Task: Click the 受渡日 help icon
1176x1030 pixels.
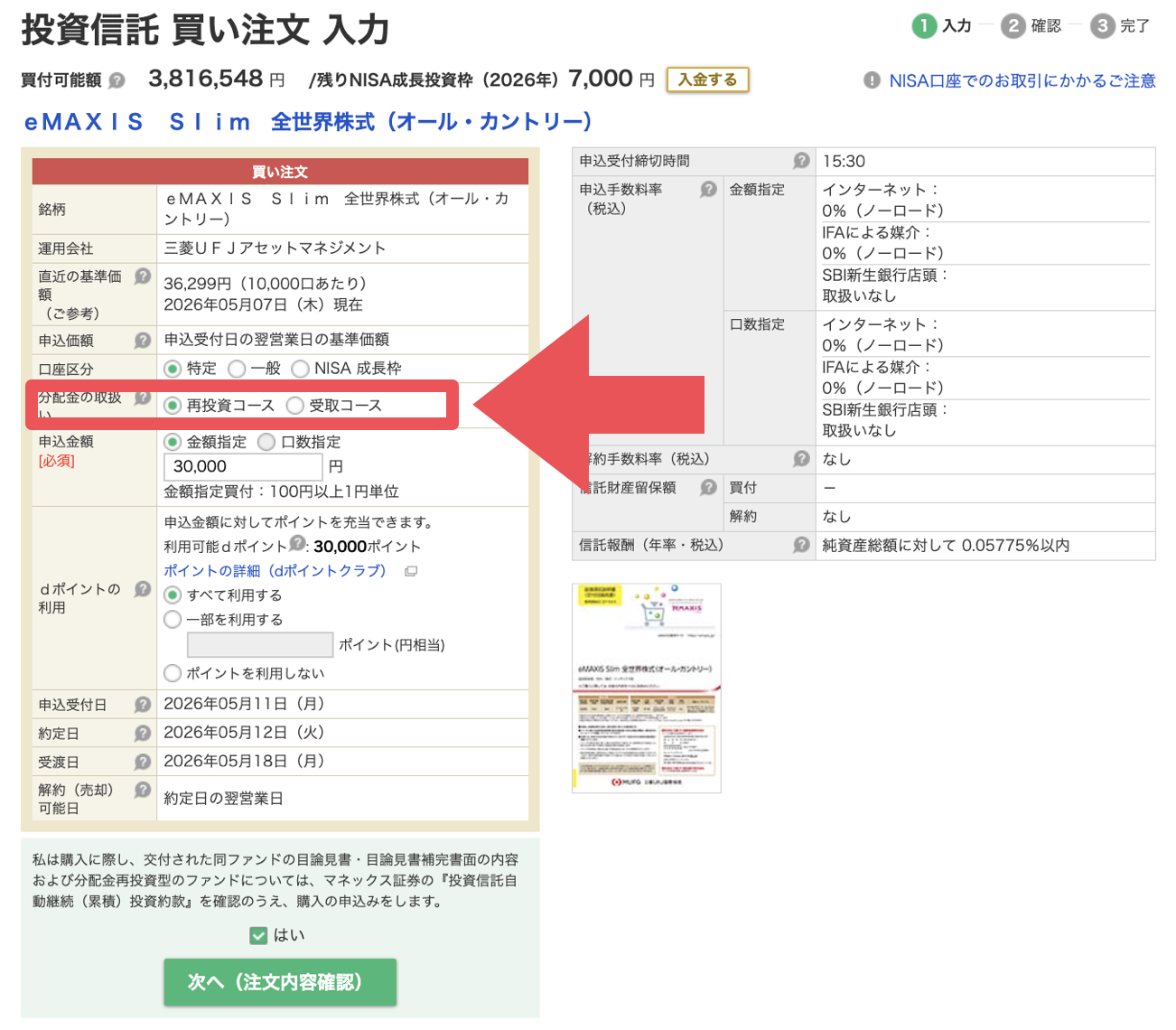Action: click(143, 763)
